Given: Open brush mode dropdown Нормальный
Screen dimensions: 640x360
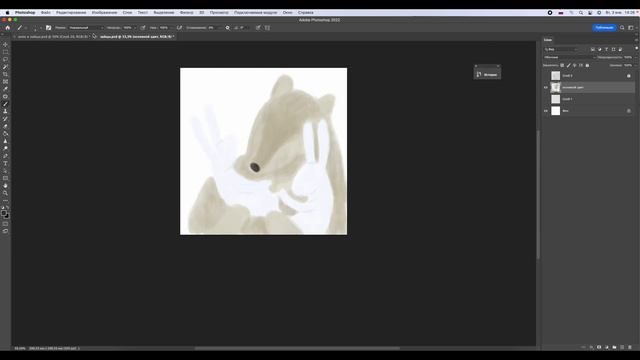Looking at the screenshot, I should 86,28.
